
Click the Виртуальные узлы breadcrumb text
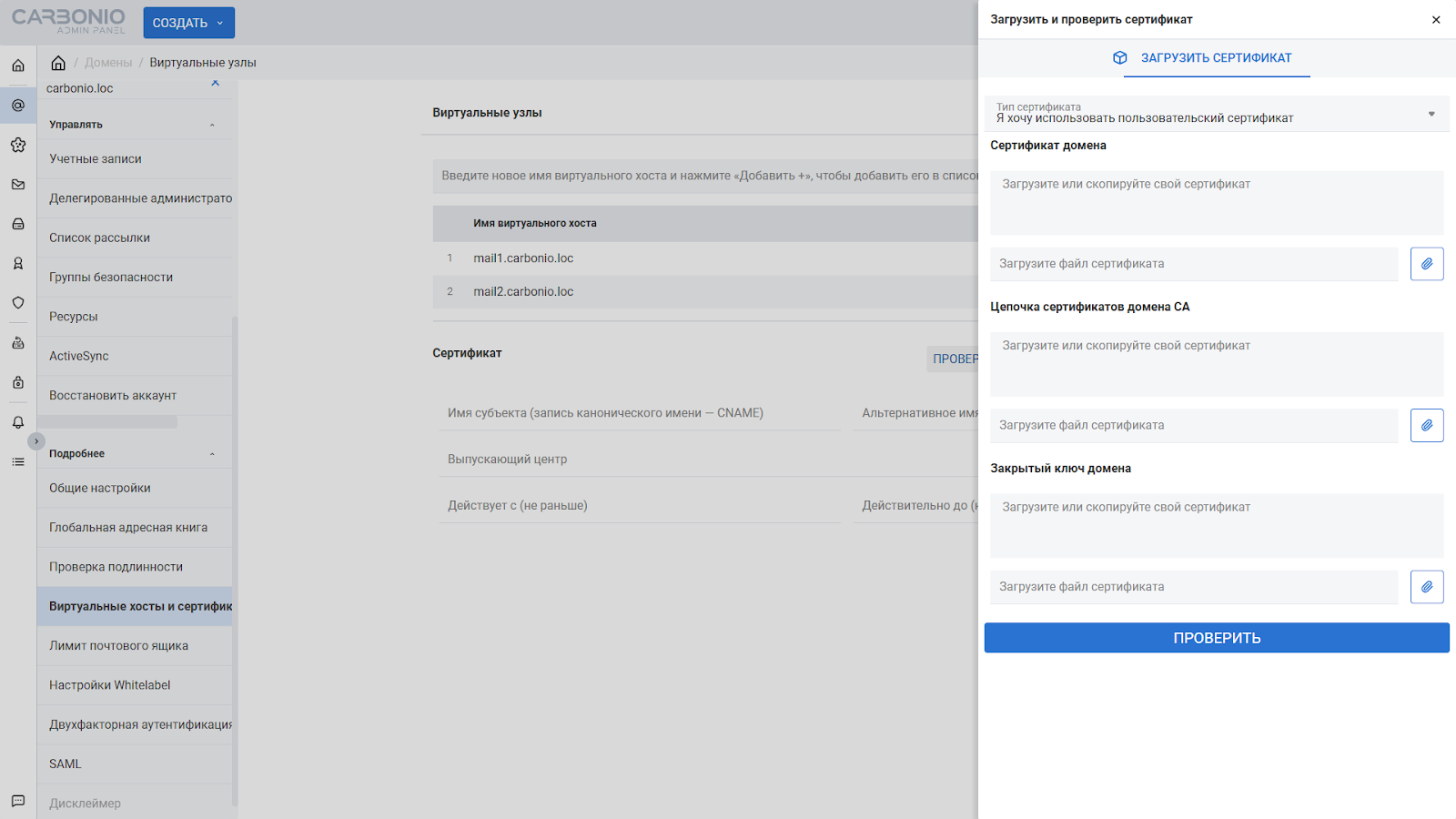pos(203,63)
